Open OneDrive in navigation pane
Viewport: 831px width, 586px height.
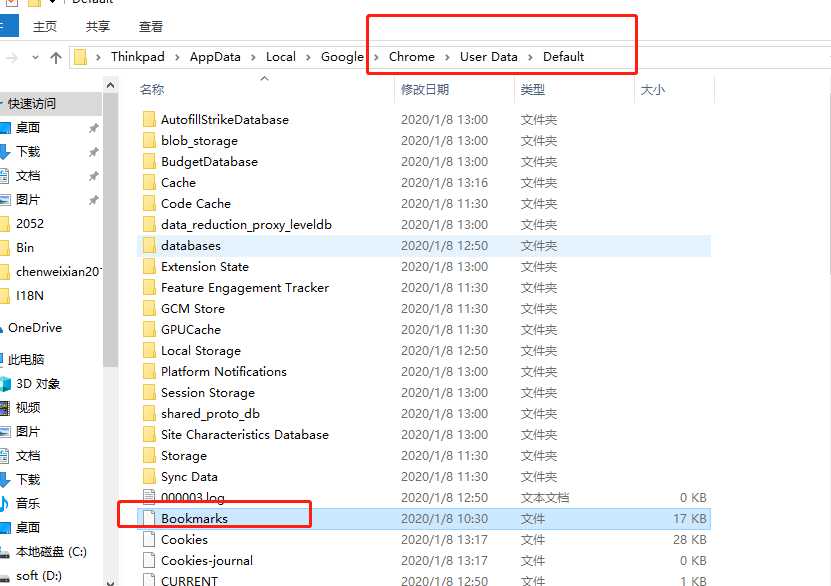click(35, 328)
